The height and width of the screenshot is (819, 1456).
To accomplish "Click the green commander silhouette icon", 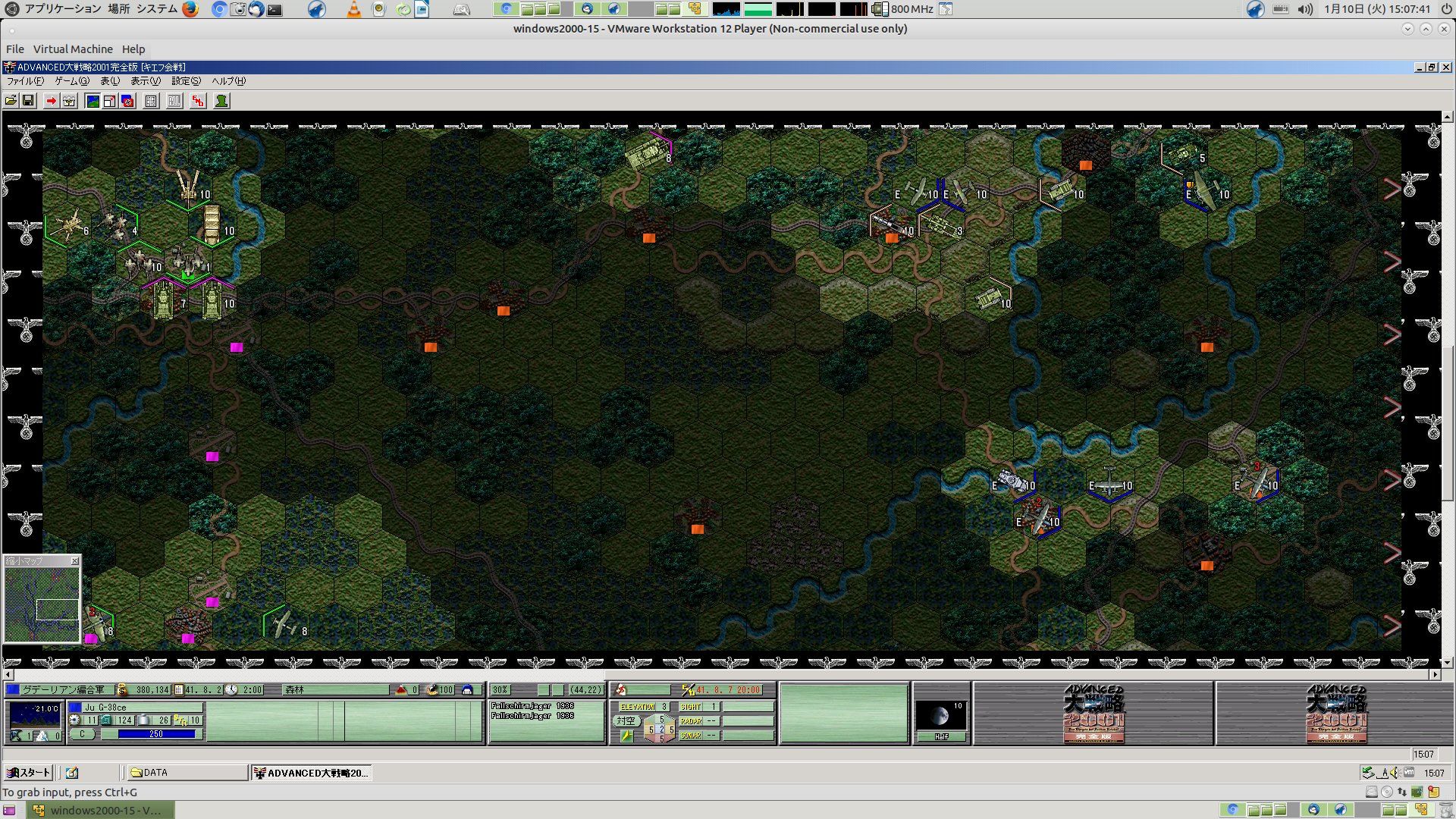I will tap(221, 101).
